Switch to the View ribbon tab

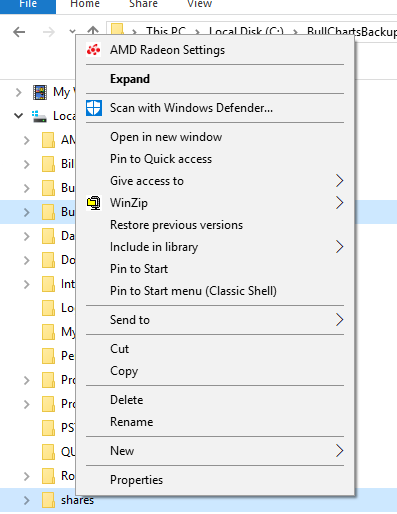point(199,4)
